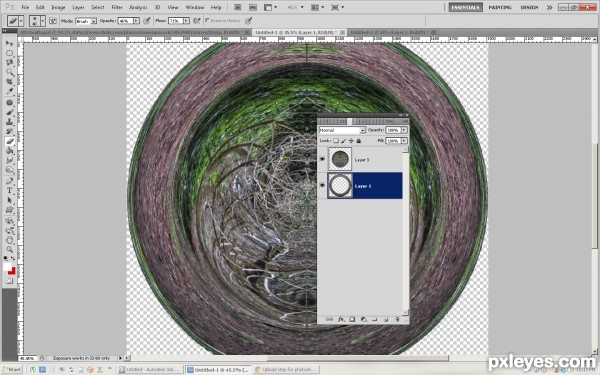The image size is (600, 375).
Task: Open layer blend mode Normal dropdown
Action: (362, 130)
